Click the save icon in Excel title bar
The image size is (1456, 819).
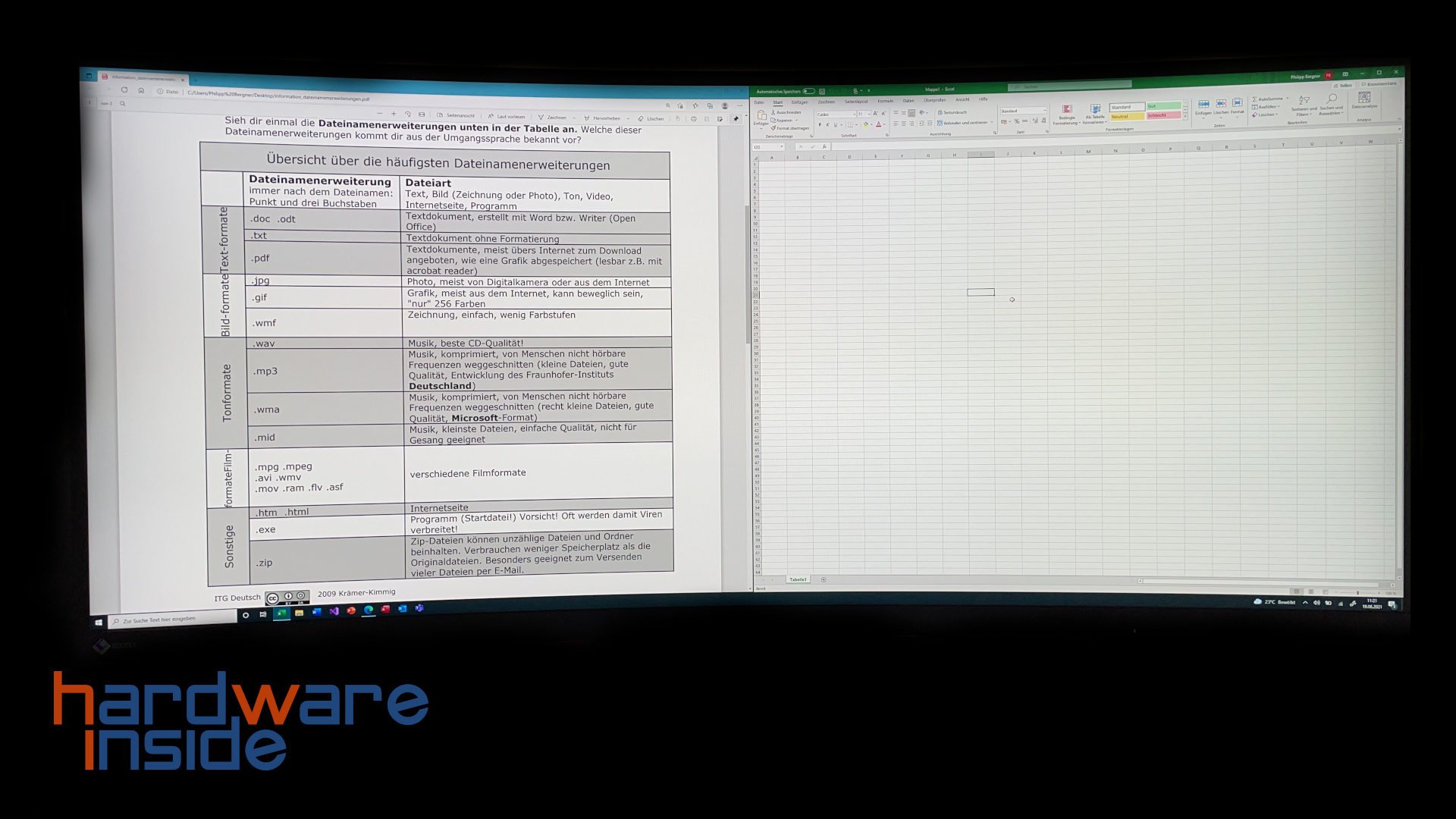(822, 91)
